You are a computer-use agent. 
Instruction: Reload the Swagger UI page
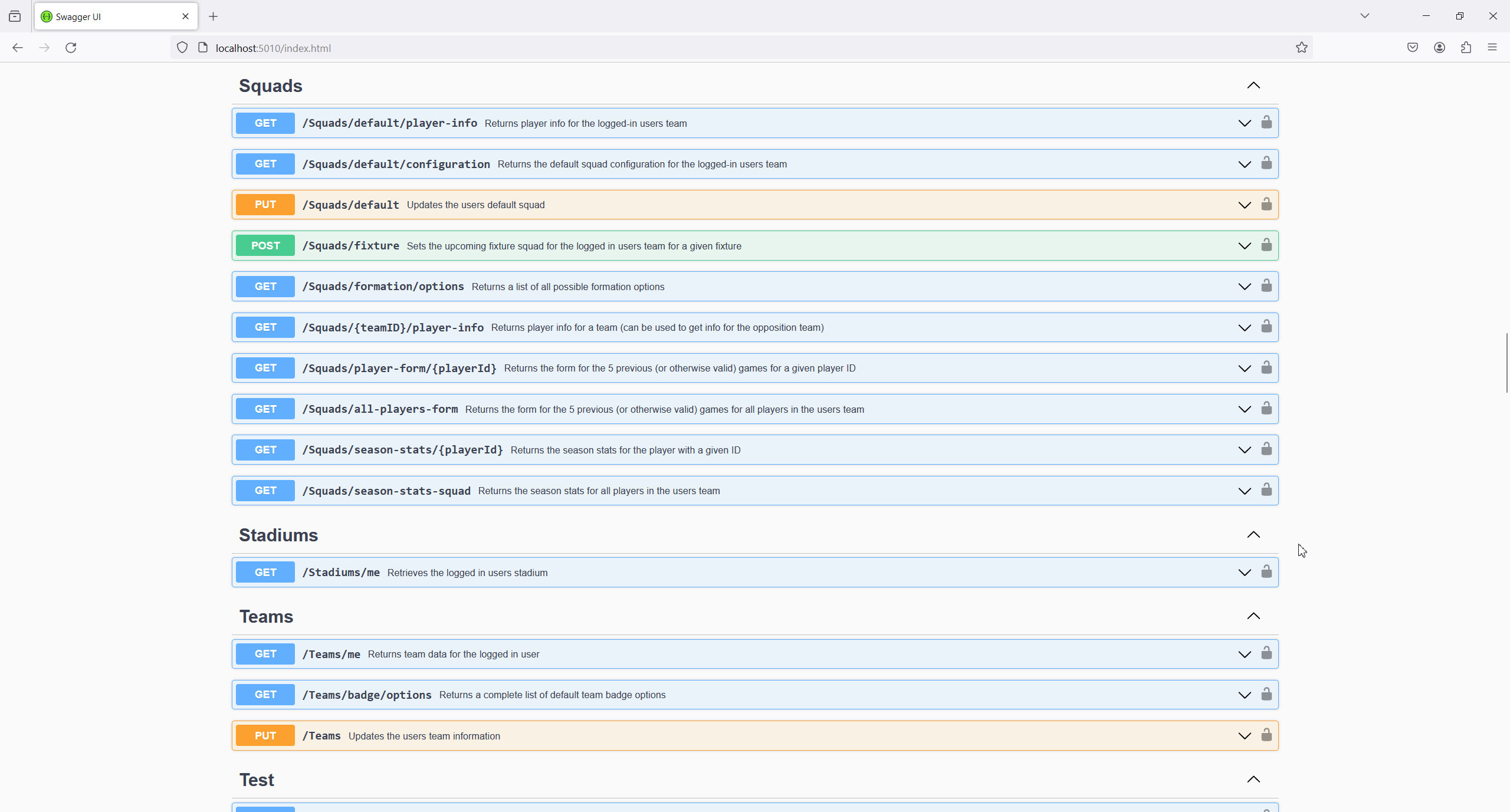click(x=71, y=48)
